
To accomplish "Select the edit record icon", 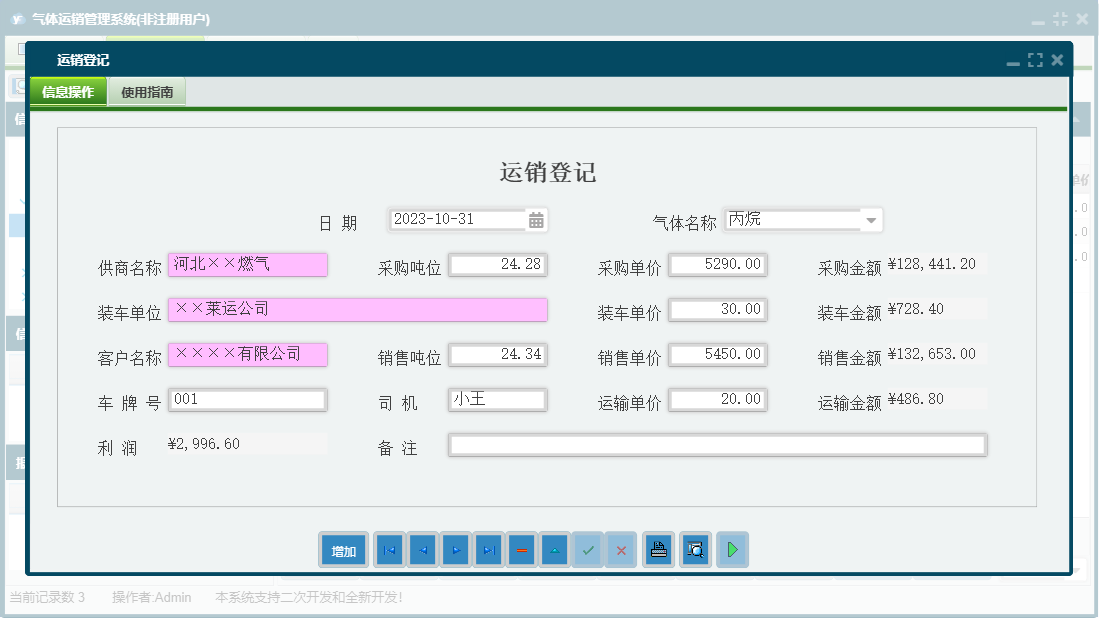I will click(554, 549).
